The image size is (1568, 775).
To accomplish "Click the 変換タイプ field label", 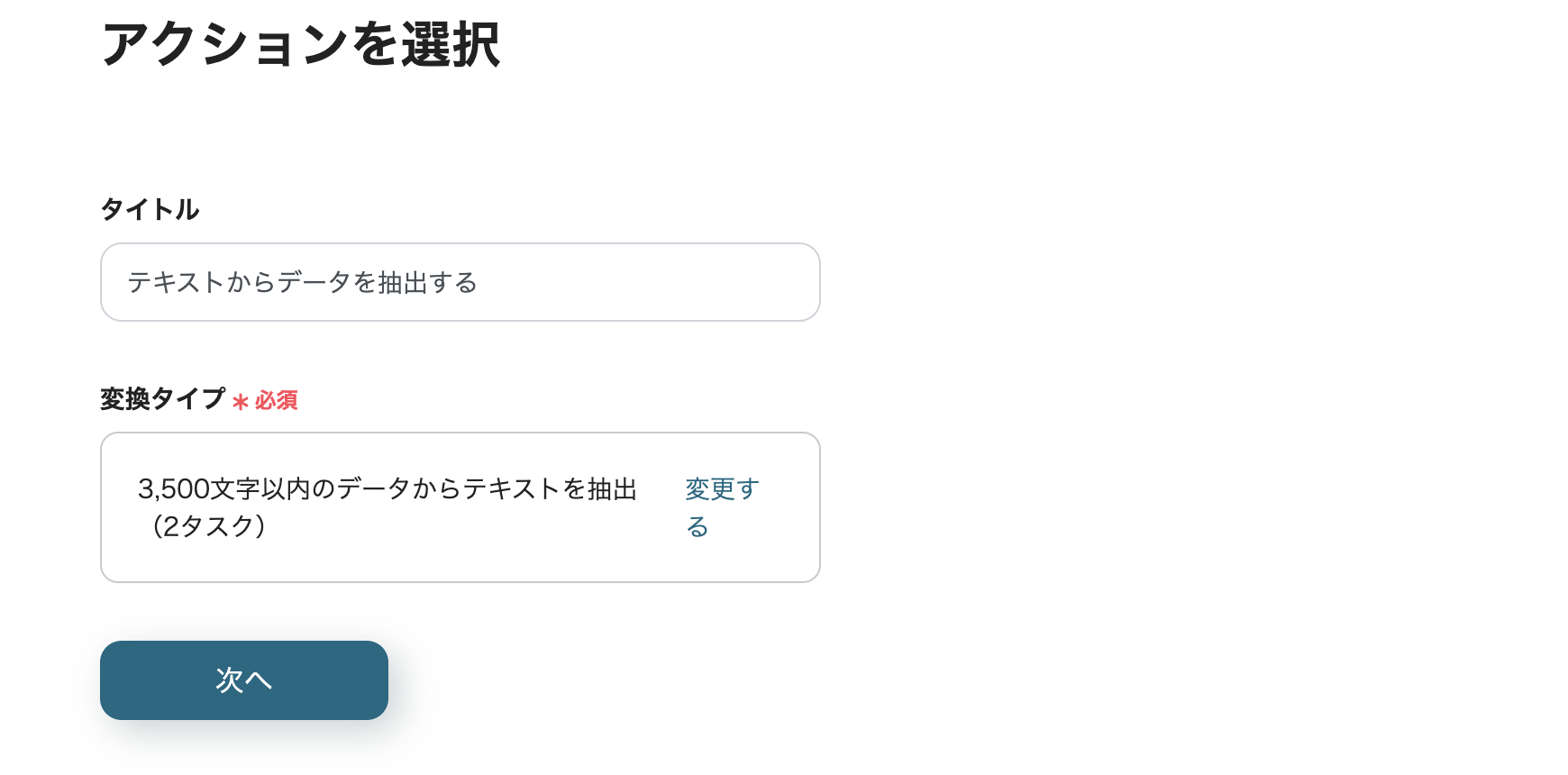I will coord(163,397).
